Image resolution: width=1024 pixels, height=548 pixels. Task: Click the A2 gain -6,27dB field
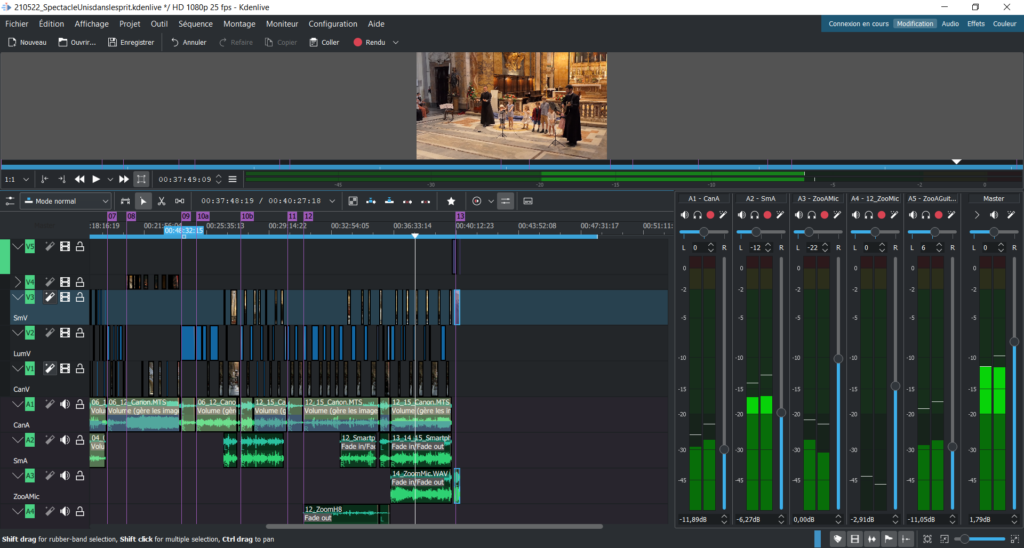point(757,519)
